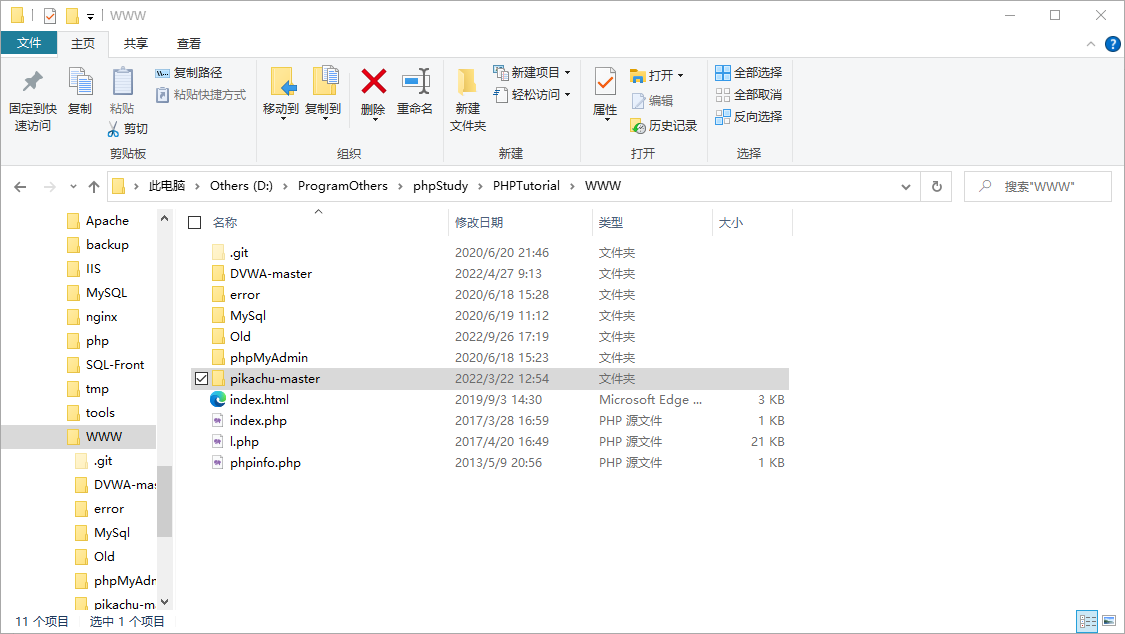Click the Up one level arrow
The image size is (1125, 634).
click(94, 187)
